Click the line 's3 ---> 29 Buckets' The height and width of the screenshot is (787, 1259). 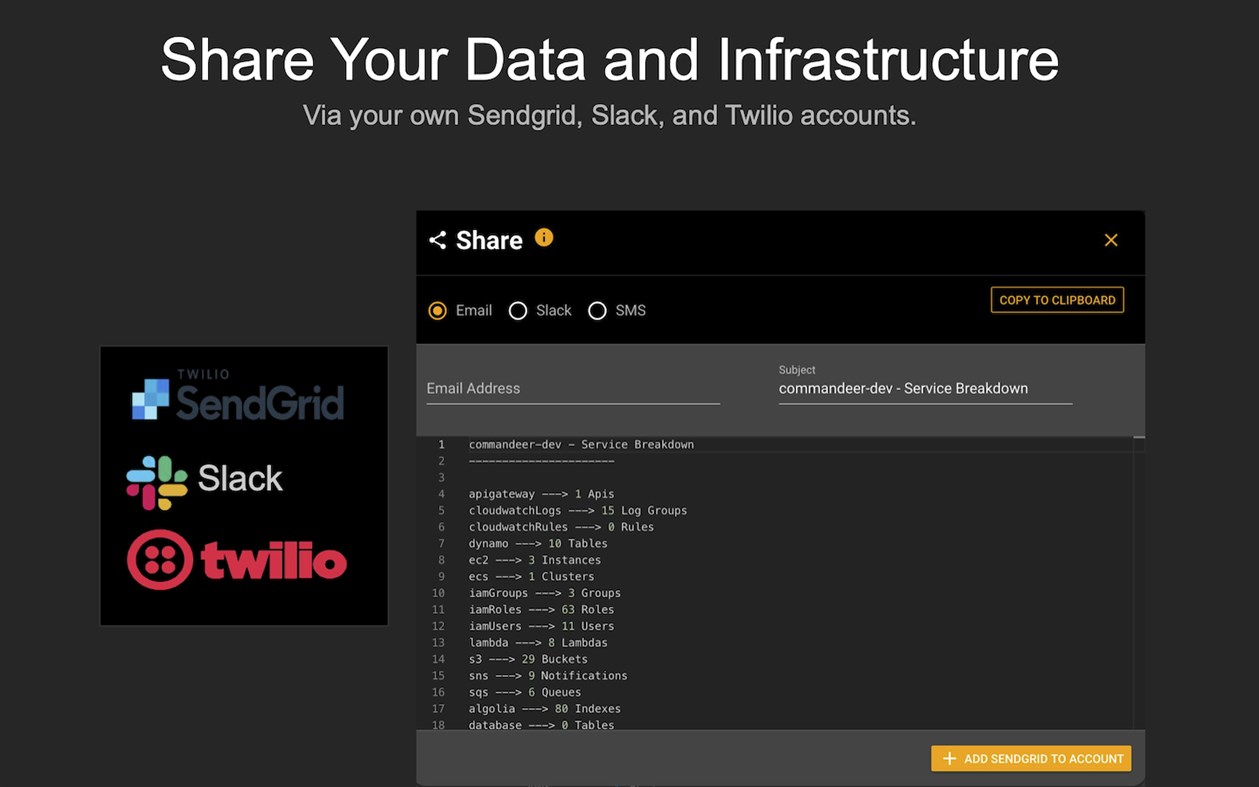pos(528,659)
